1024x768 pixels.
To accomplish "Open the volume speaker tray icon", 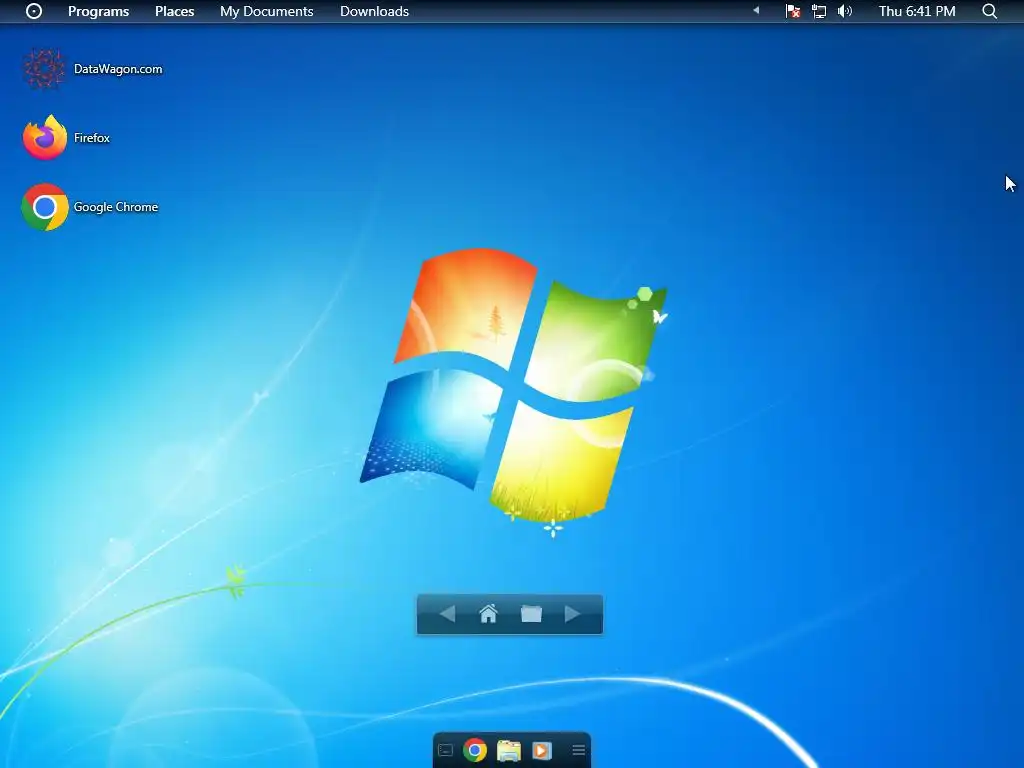I will (x=844, y=11).
